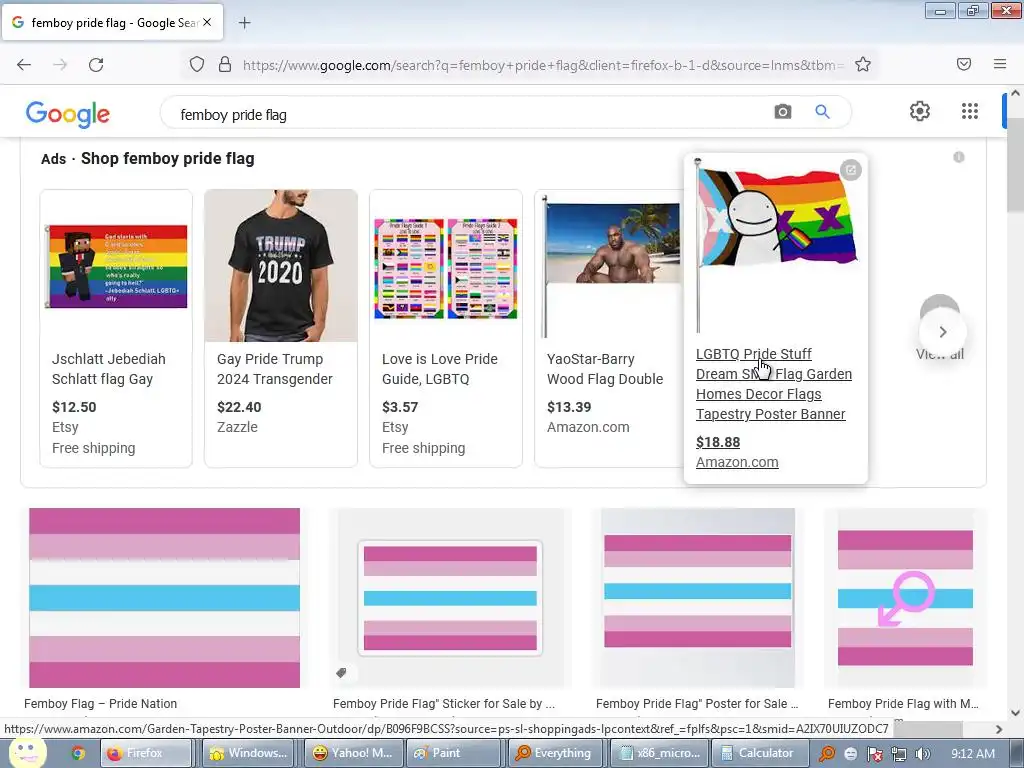Click the LGBTQ Pride Stuff Dream Flag title link
The image size is (1024, 768).
pyautogui.click(x=773, y=384)
